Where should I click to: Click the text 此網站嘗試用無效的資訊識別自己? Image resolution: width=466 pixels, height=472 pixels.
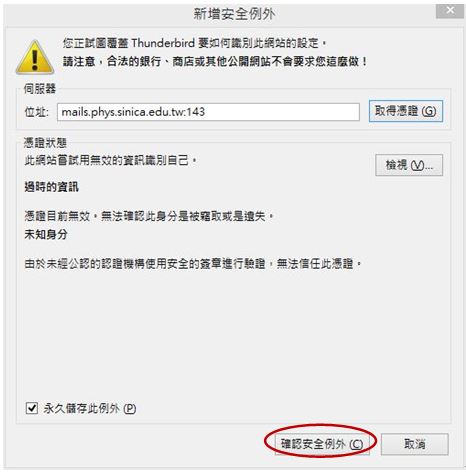tap(110, 160)
